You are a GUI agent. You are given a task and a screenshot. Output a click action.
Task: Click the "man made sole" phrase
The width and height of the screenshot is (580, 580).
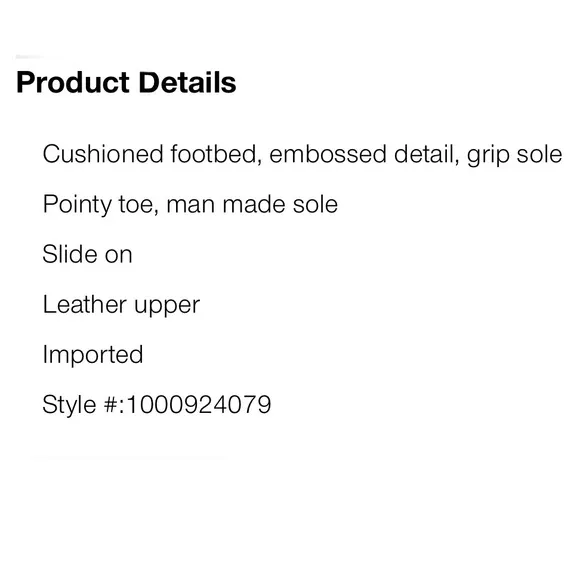[252, 205]
